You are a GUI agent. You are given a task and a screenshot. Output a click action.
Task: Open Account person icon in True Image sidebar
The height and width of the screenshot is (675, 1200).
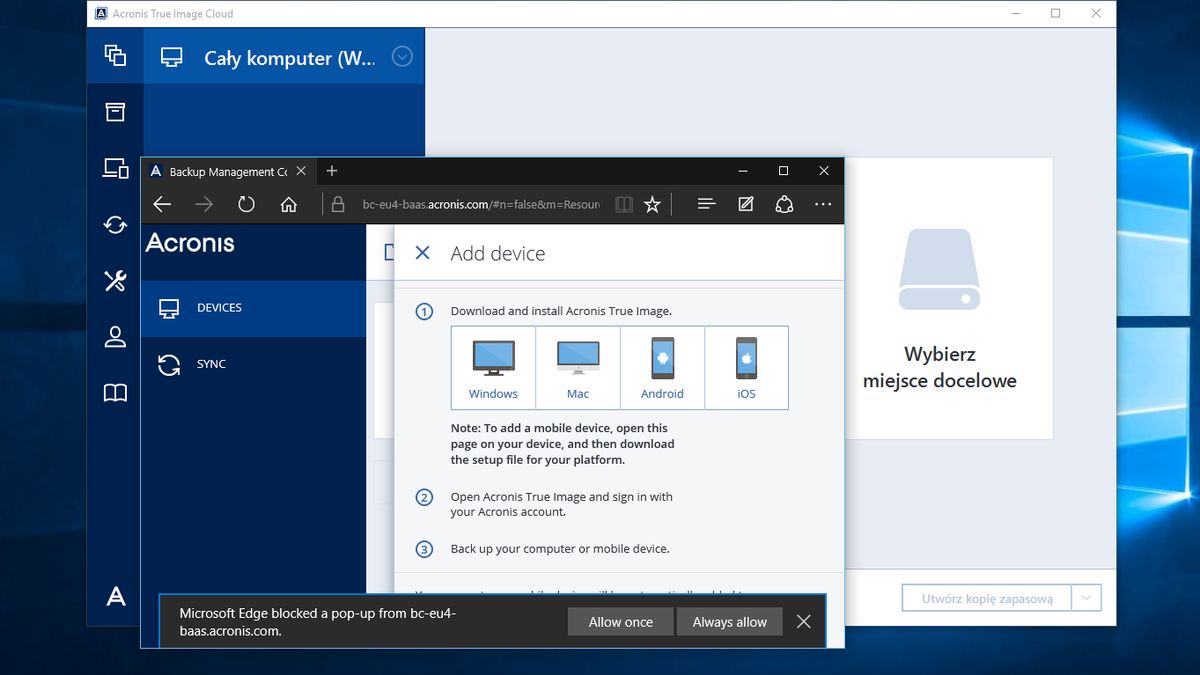(x=115, y=337)
